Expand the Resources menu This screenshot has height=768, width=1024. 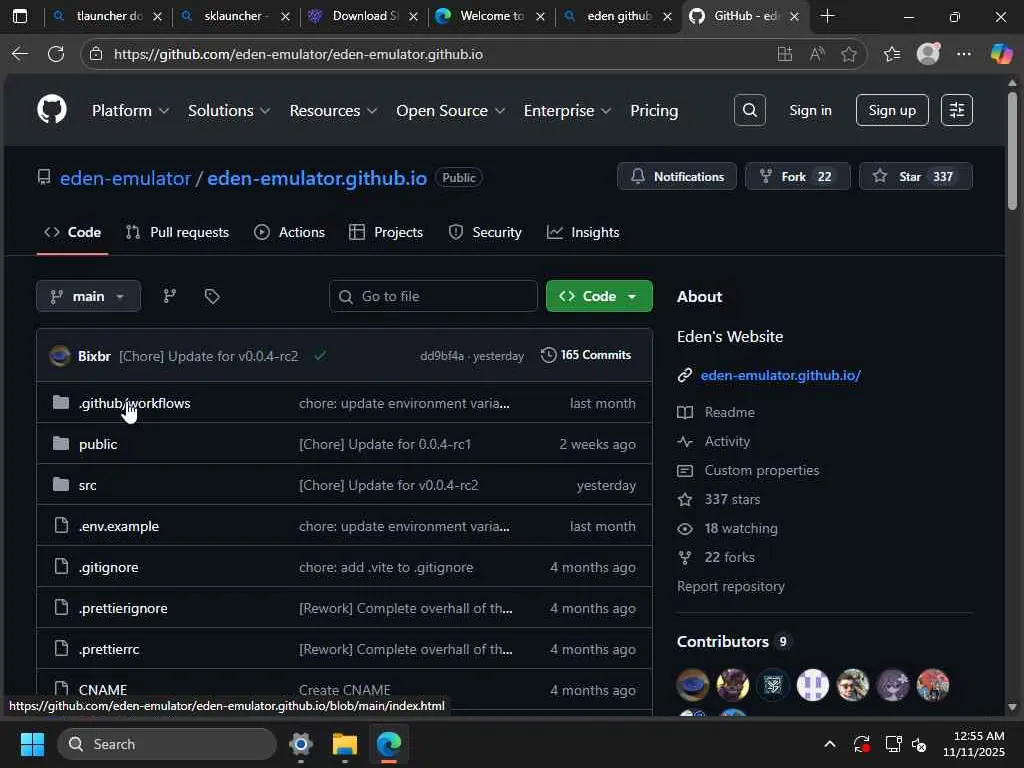[x=333, y=110]
